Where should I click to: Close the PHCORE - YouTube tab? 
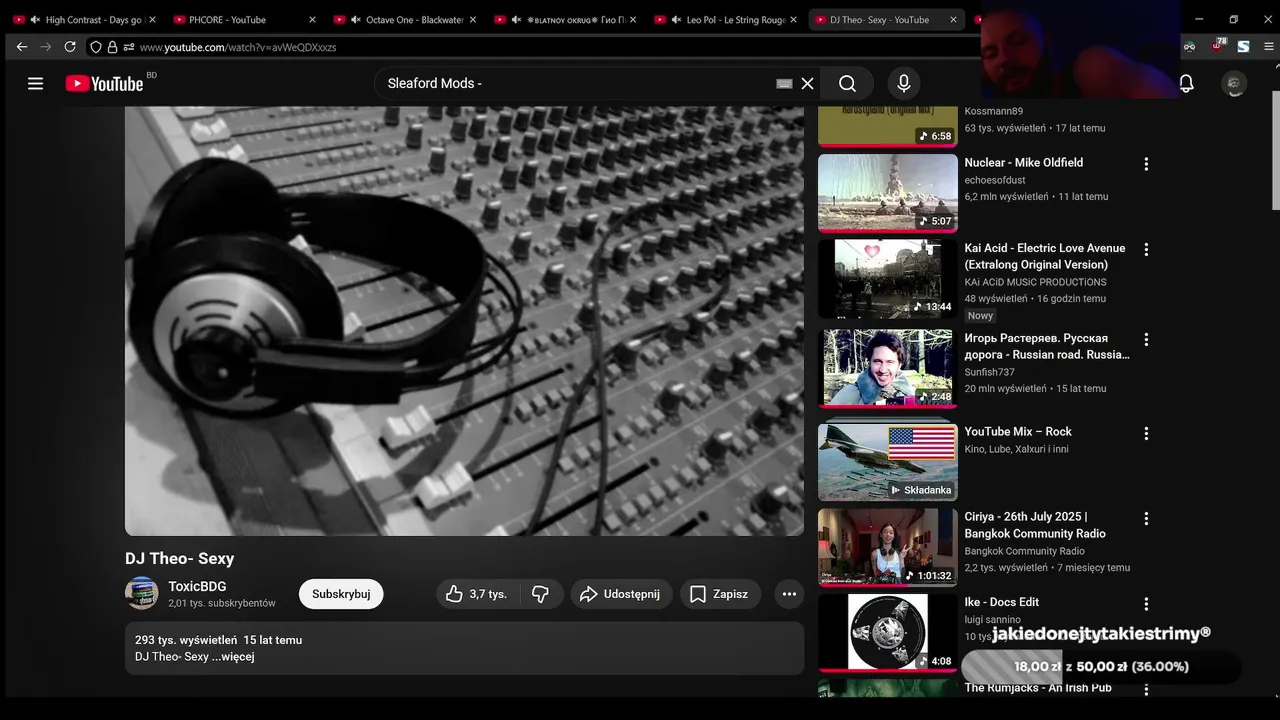click(312, 20)
